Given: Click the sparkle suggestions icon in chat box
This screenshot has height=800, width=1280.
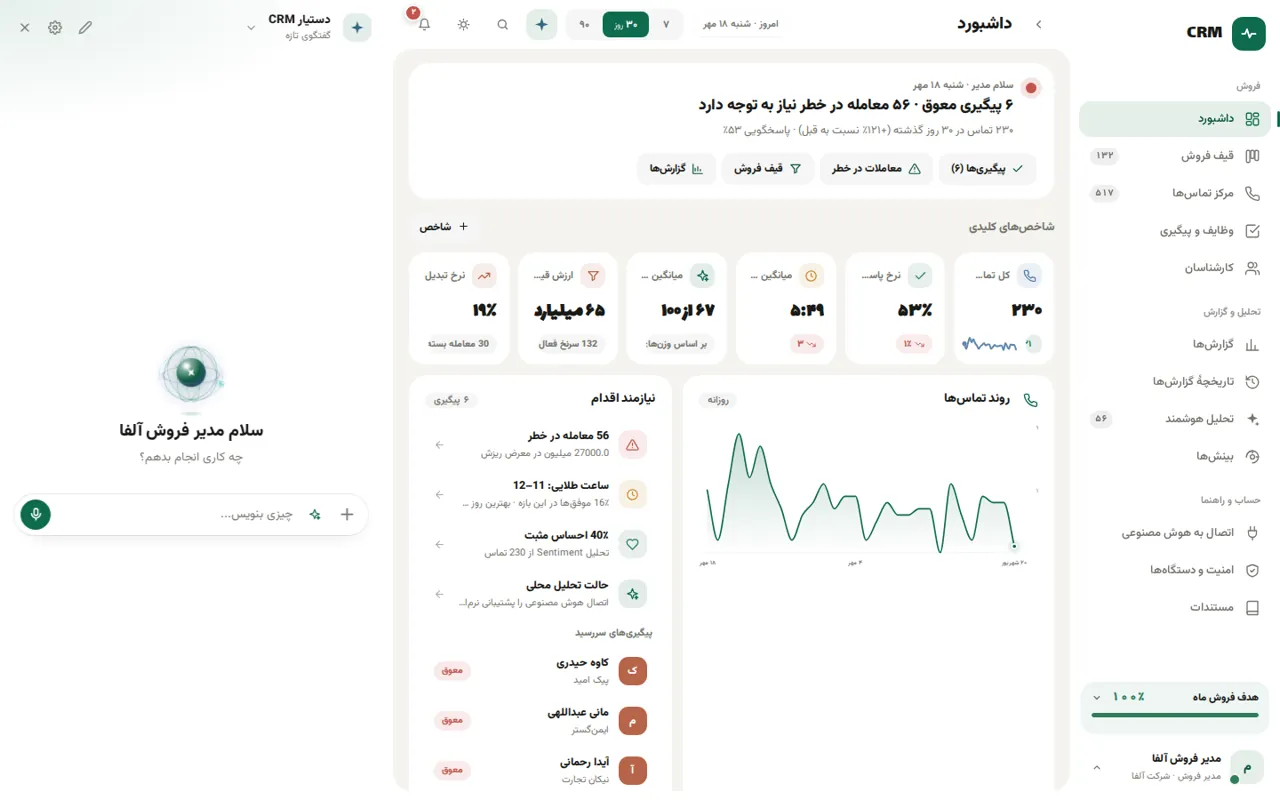Looking at the screenshot, I should pyautogui.click(x=315, y=514).
